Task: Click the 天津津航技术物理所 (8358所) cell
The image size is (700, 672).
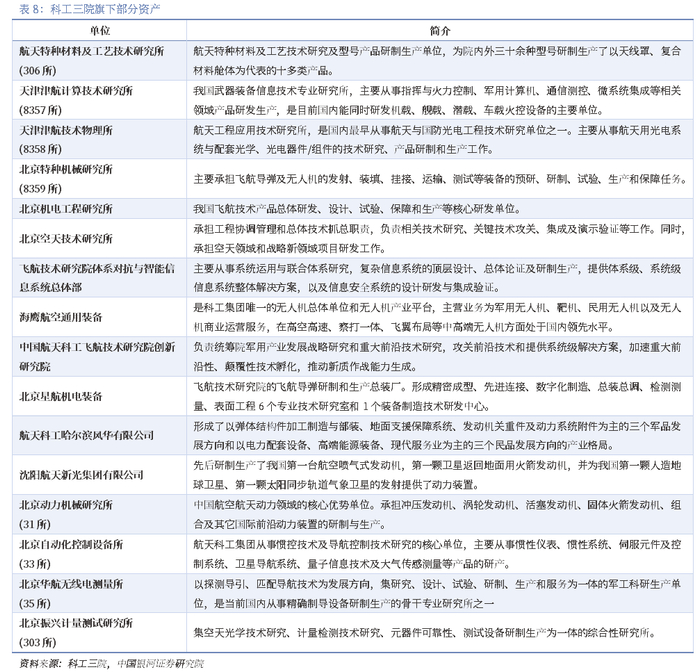Action: click(99, 139)
